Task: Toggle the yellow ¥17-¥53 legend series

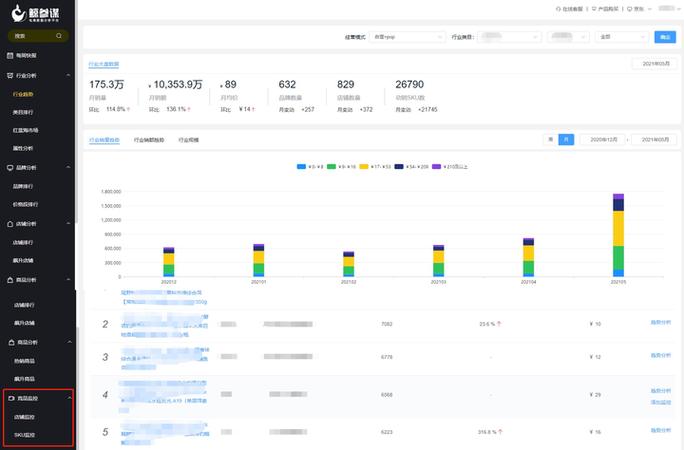Action: click(x=375, y=167)
